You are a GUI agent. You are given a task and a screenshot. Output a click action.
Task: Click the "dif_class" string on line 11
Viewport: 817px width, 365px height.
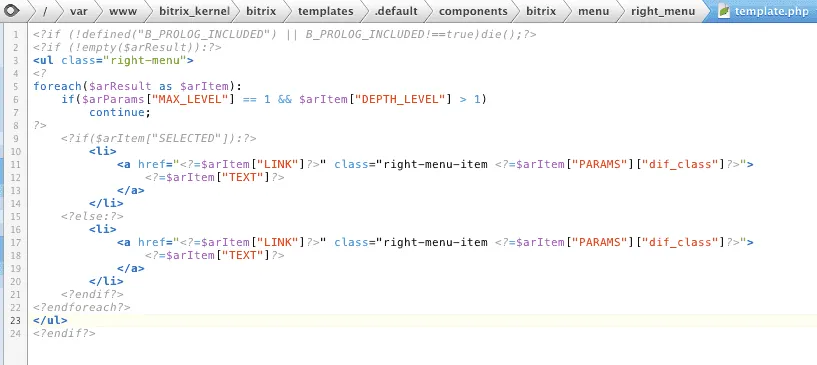(x=679, y=165)
